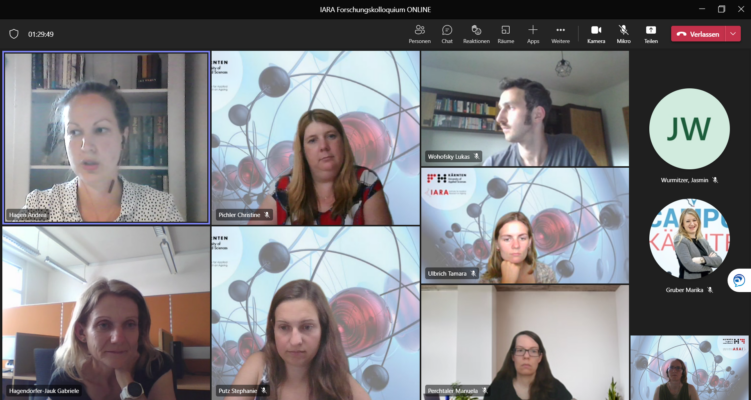Open the Reaktionen menu

[476, 33]
